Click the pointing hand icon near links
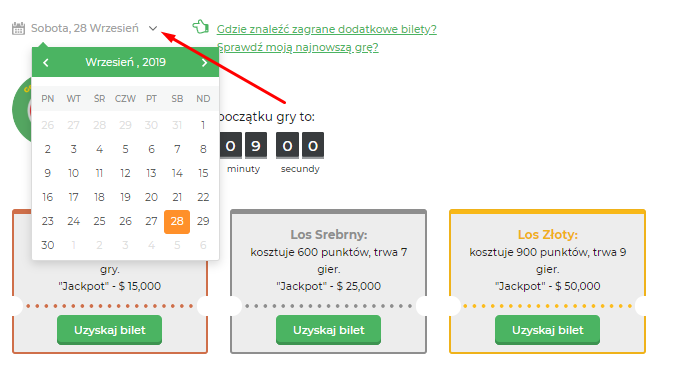The image size is (674, 384). (x=201, y=27)
